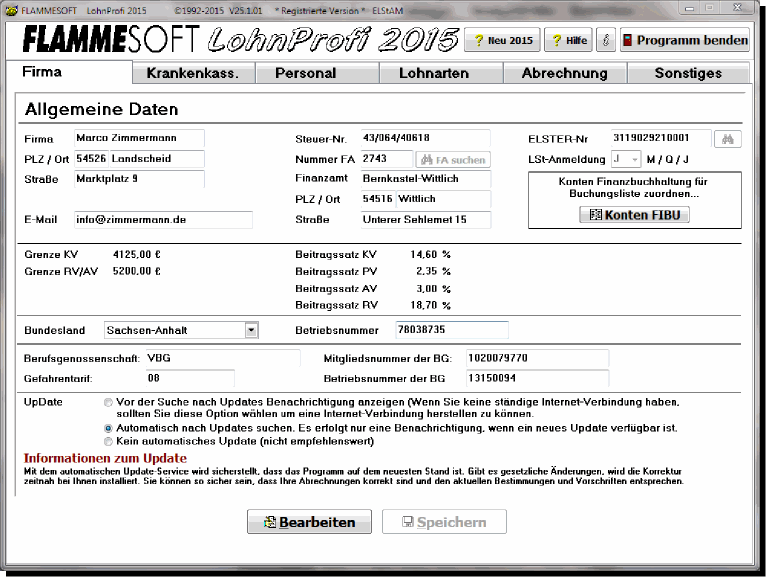Image resolution: width=766 pixels, height=577 pixels.
Task: Click the Betriebsnummer der BG field
Action: click(x=537, y=378)
